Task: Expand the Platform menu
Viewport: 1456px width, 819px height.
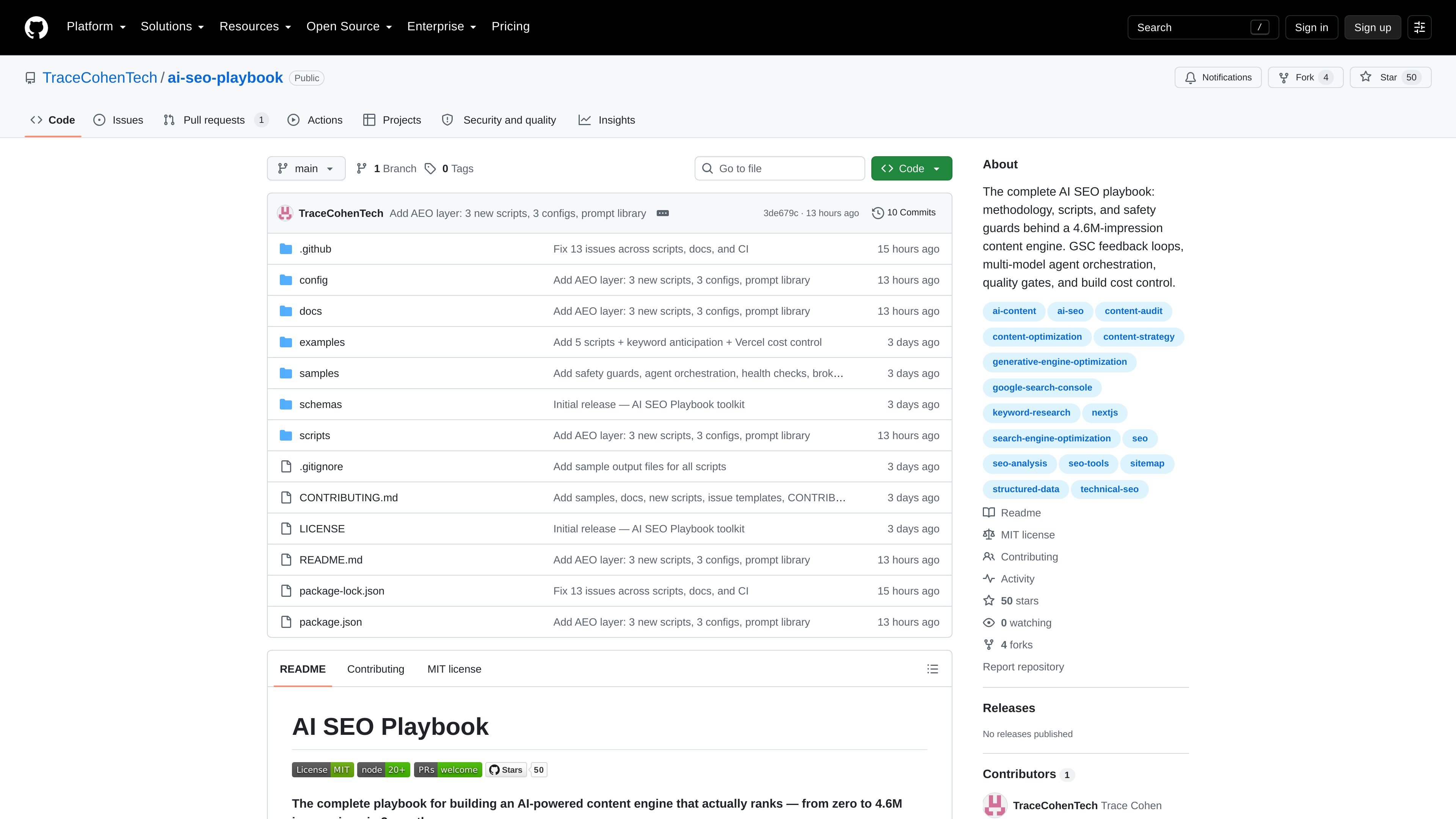Action: coord(96,27)
